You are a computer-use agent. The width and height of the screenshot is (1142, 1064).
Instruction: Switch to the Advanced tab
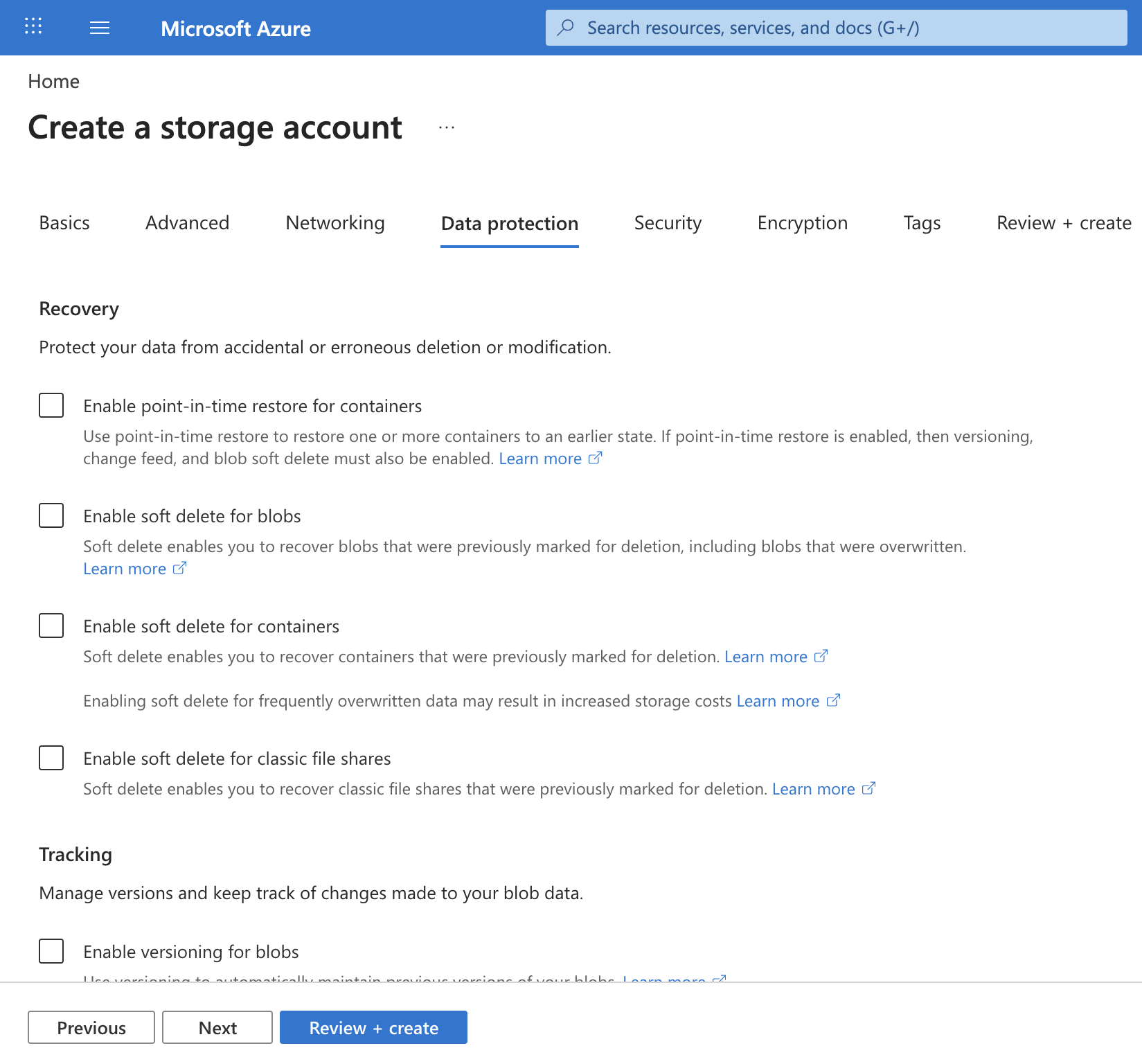[187, 223]
